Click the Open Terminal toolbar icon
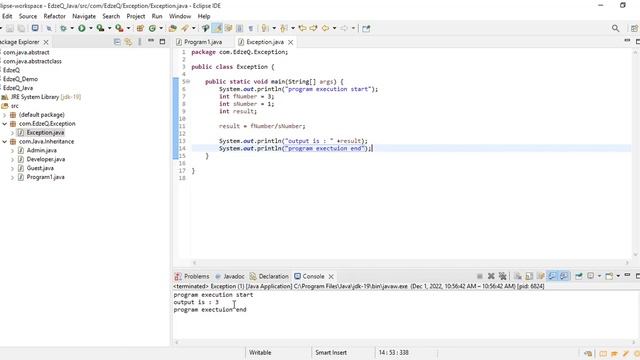This screenshot has height=360, width=640. point(35,28)
